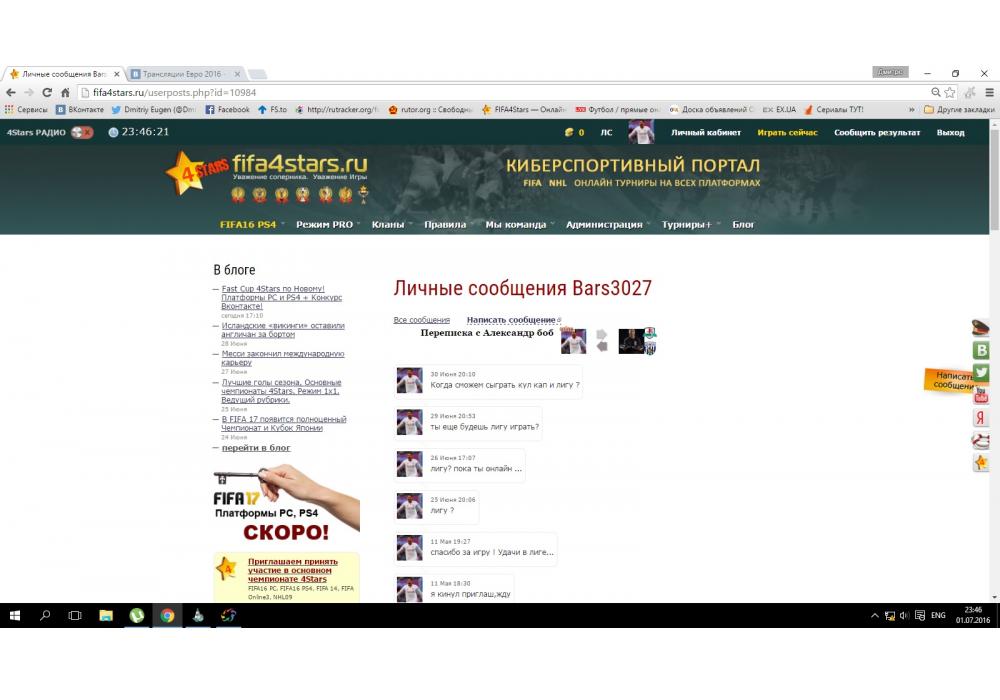Open the ВКонтакте bookmark

point(80,110)
